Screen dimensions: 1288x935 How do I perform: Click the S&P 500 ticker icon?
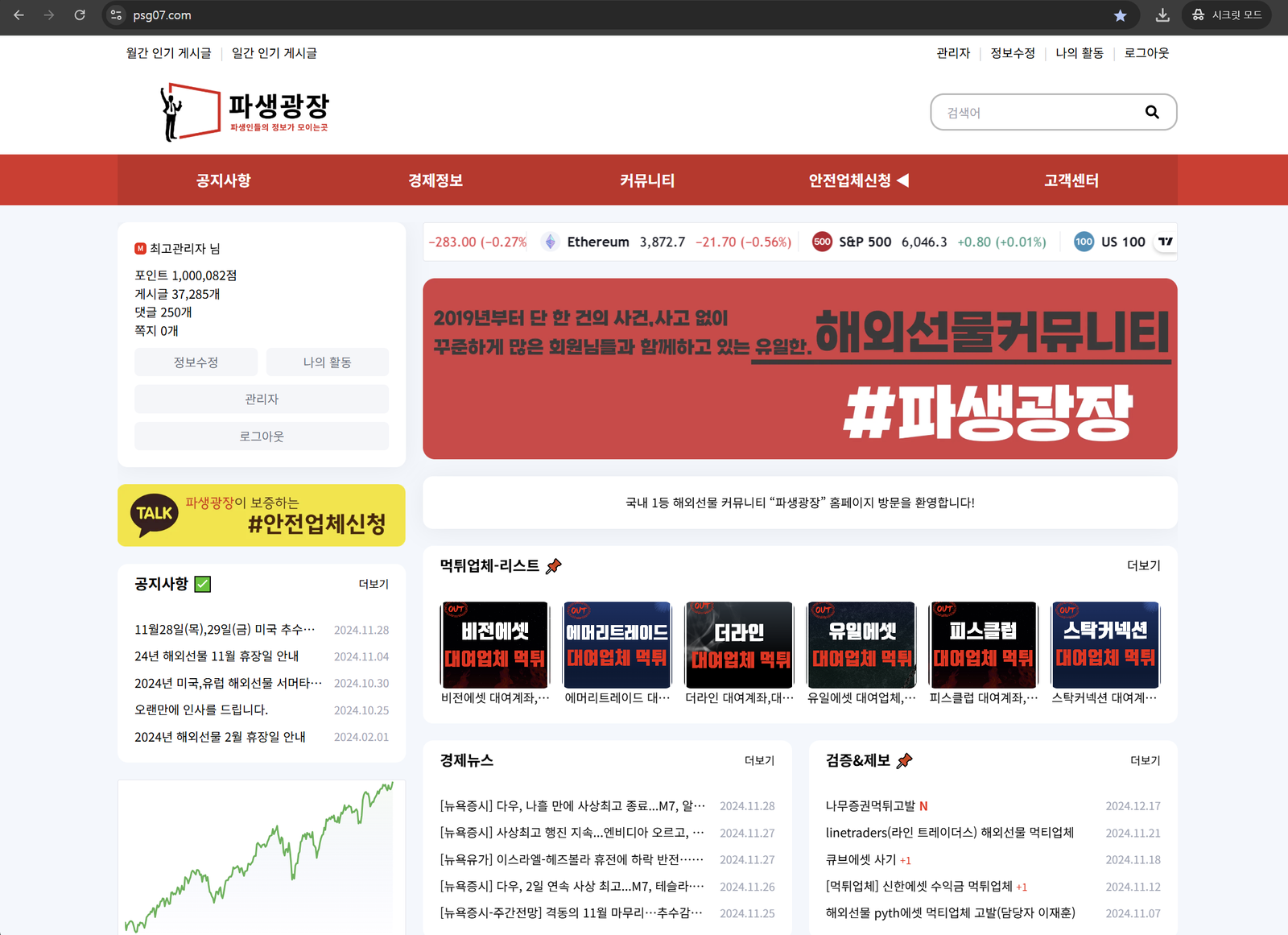(822, 242)
